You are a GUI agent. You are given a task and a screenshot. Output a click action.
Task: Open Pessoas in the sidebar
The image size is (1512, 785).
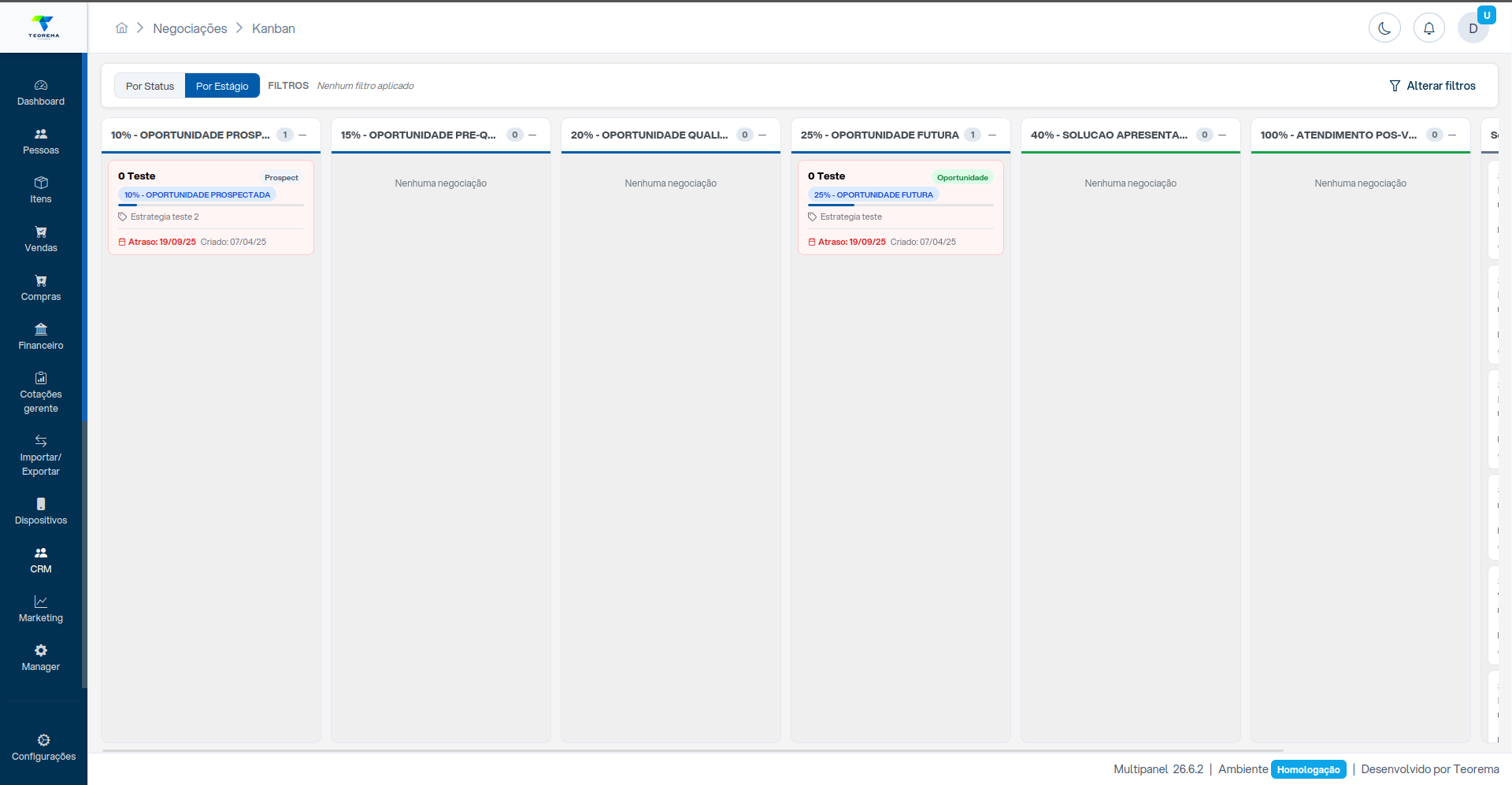41,142
